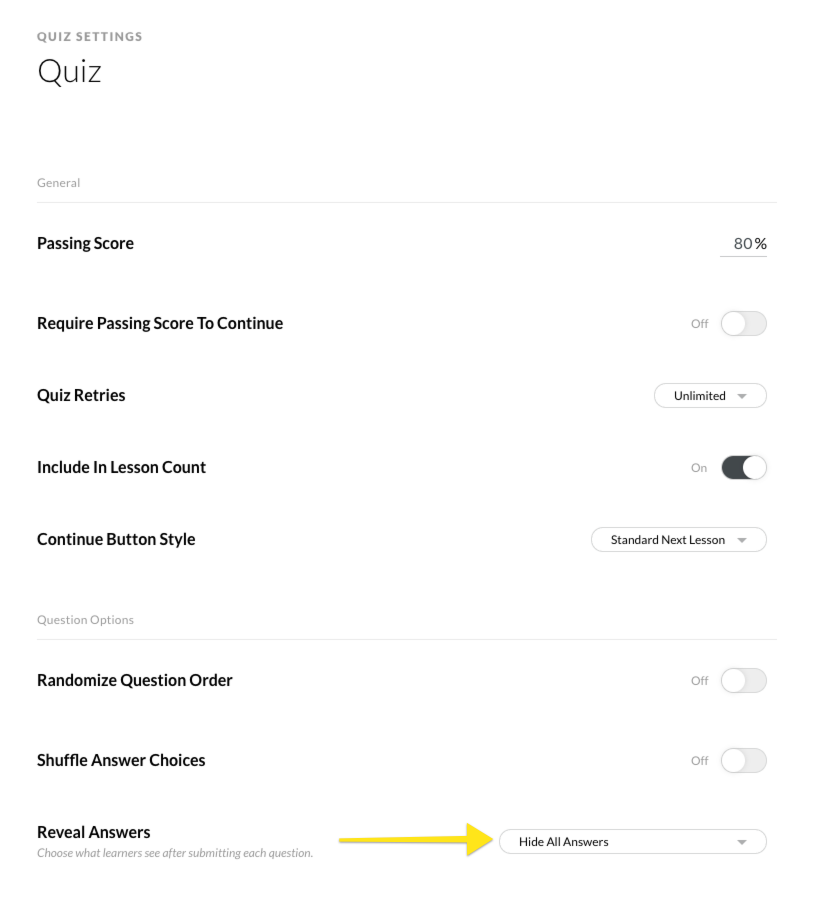Open the Hide All Answers dropdown
This screenshot has height=907, width=828.
632,842
